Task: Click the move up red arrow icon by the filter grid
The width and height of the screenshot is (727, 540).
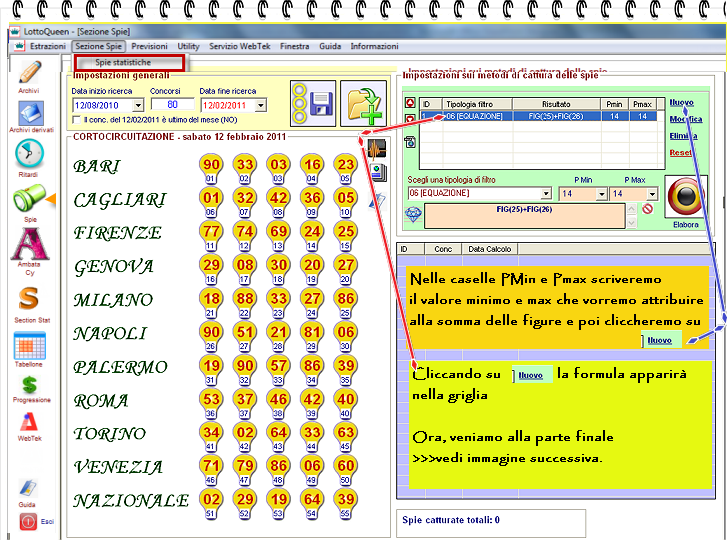Action: (410, 103)
